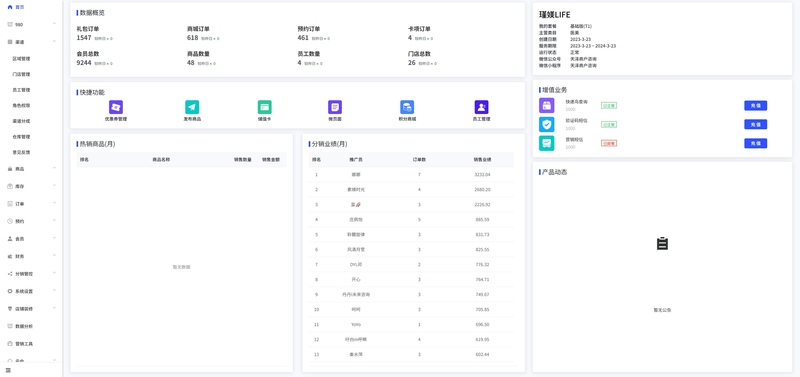Click the person icon beside 会员
This screenshot has width=800, height=377.
point(10,239)
